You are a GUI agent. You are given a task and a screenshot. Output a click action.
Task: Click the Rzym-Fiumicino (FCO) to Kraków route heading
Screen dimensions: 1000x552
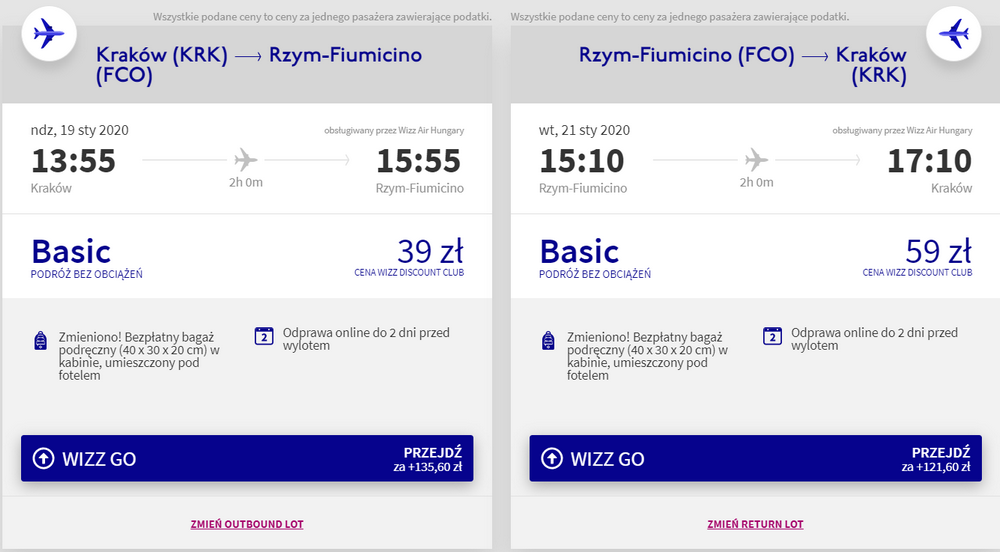click(742, 65)
